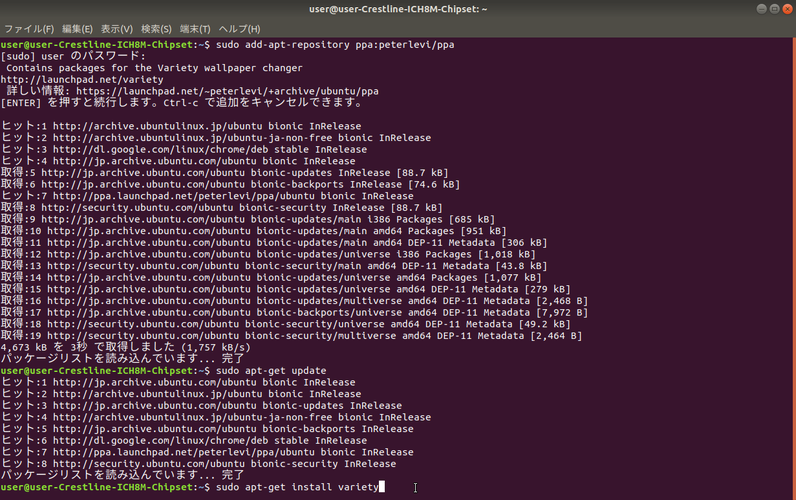Click the 取得:5 bionic-updates InRelease [88.7 kB] line
796x500 pixels.
(x=224, y=173)
